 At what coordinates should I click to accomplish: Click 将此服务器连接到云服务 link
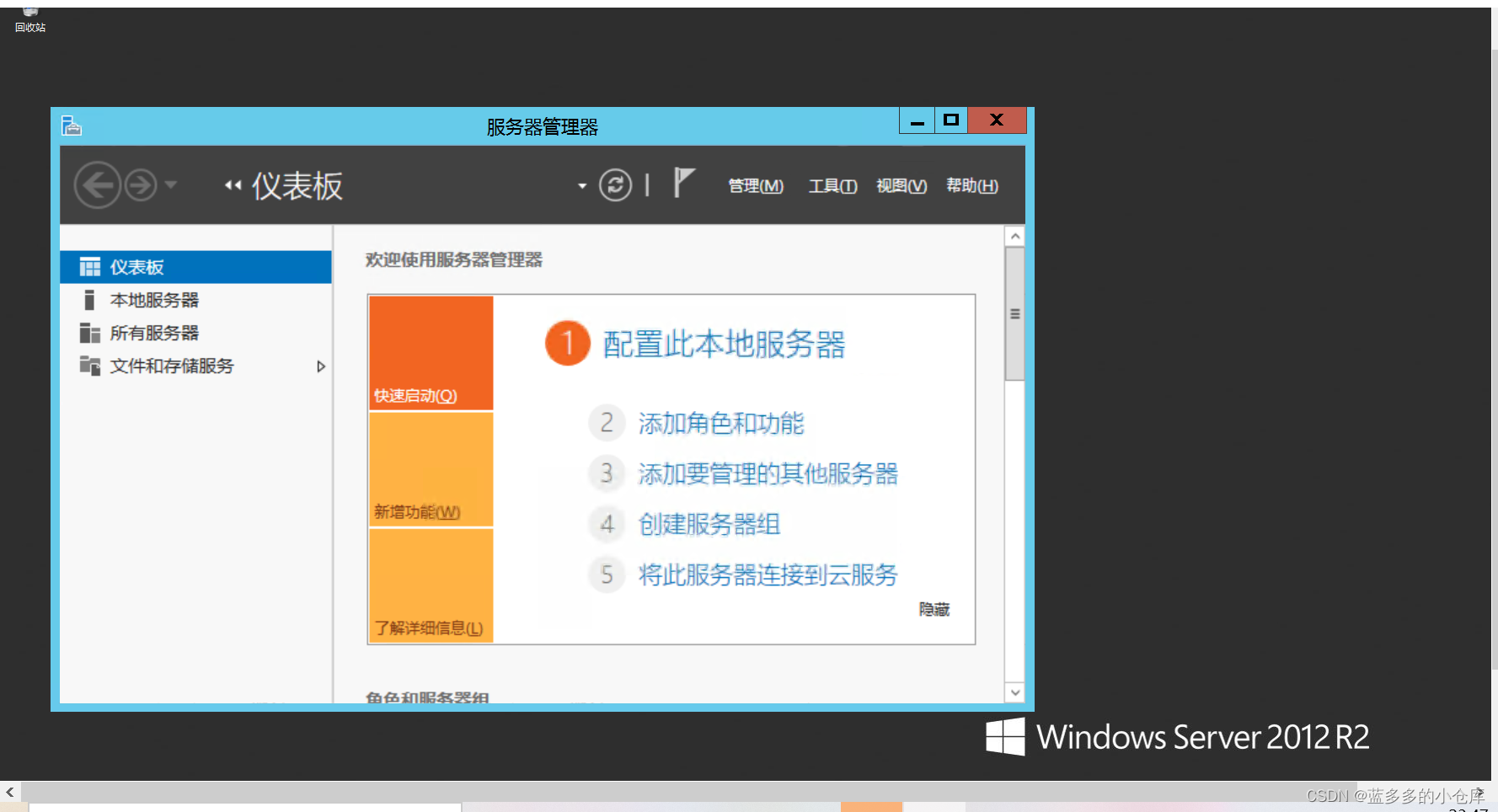[x=768, y=574]
